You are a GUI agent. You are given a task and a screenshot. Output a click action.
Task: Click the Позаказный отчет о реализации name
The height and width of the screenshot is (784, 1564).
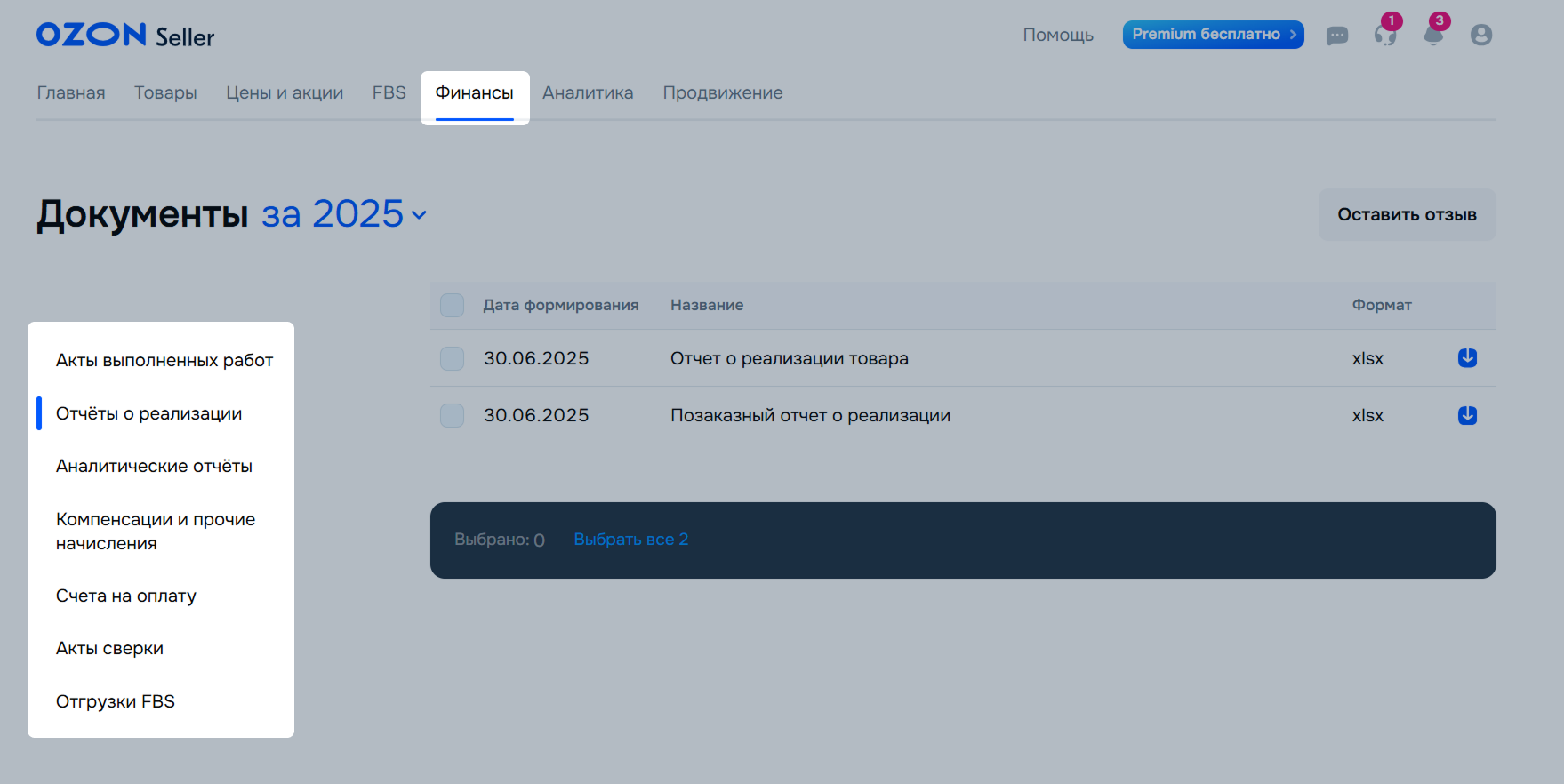tap(810, 415)
